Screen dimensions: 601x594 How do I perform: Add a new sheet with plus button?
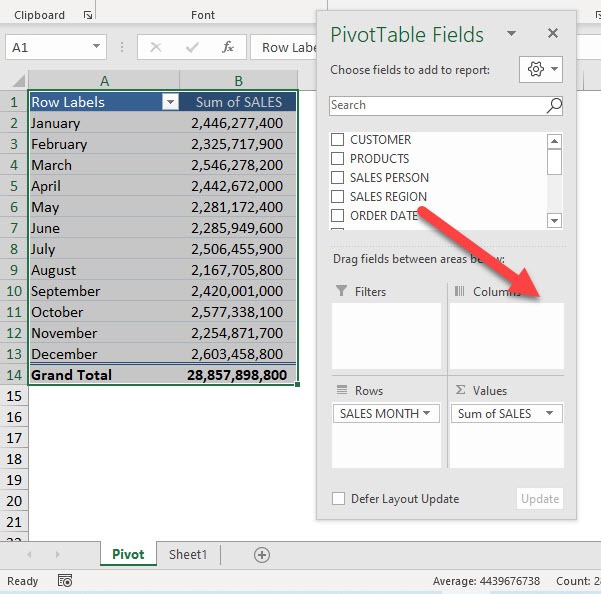(x=262, y=555)
